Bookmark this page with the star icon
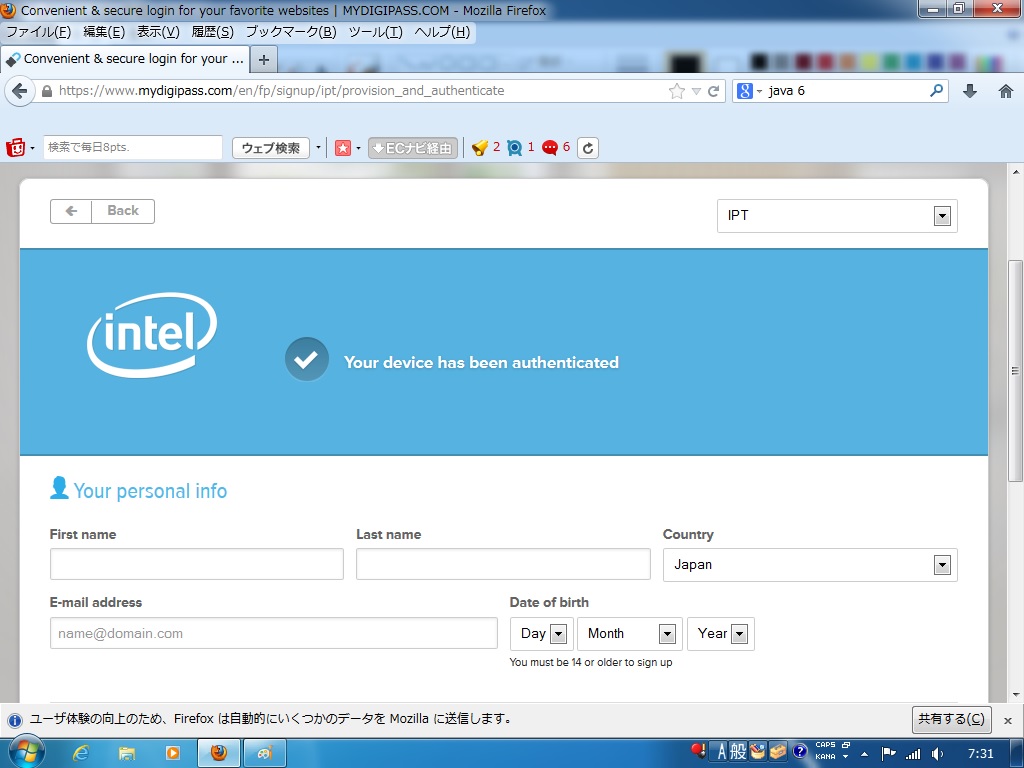This screenshot has width=1024, height=768. (677, 91)
